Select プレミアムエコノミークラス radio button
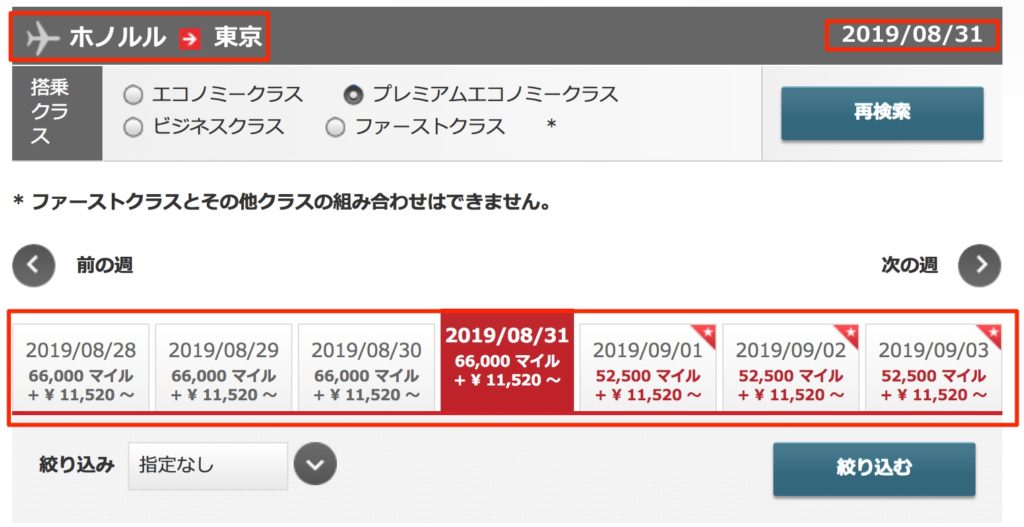Viewport: 1024px width, 527px height. (353, 95)
